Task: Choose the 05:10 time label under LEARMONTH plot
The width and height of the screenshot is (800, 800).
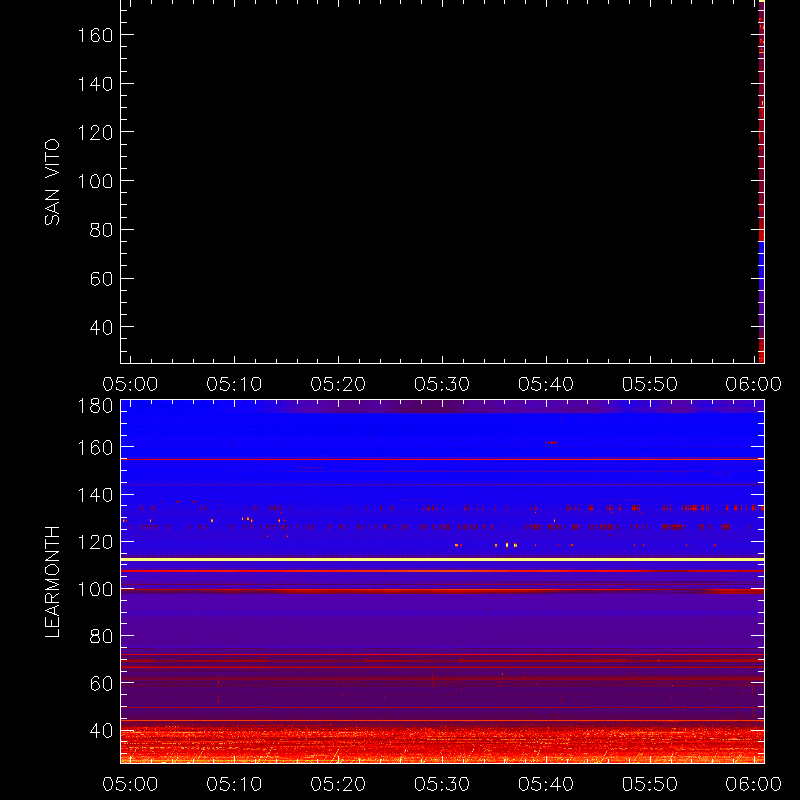Action: click(x=234, y=784)
